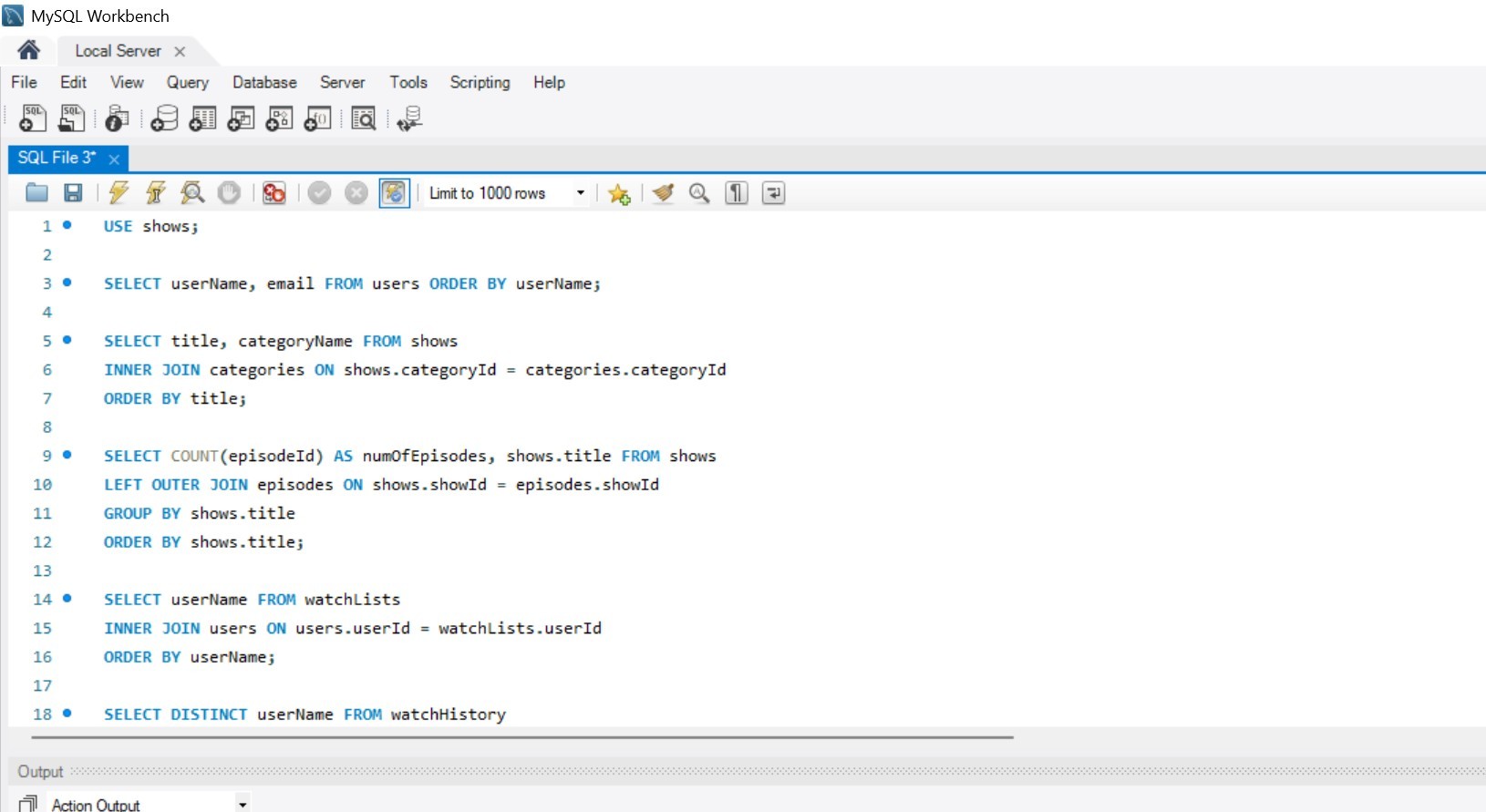1486x812 pixels.
Task: Run EXPLAIN on the current statement
Action: pos(192,192)
